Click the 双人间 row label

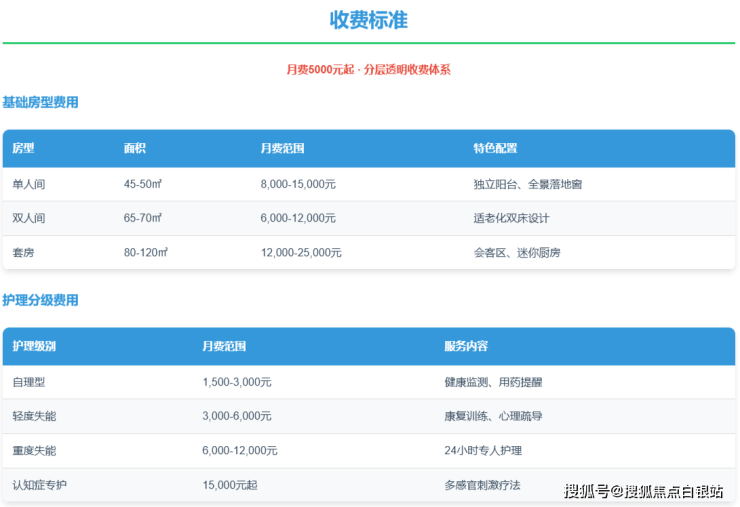point(29,218)
